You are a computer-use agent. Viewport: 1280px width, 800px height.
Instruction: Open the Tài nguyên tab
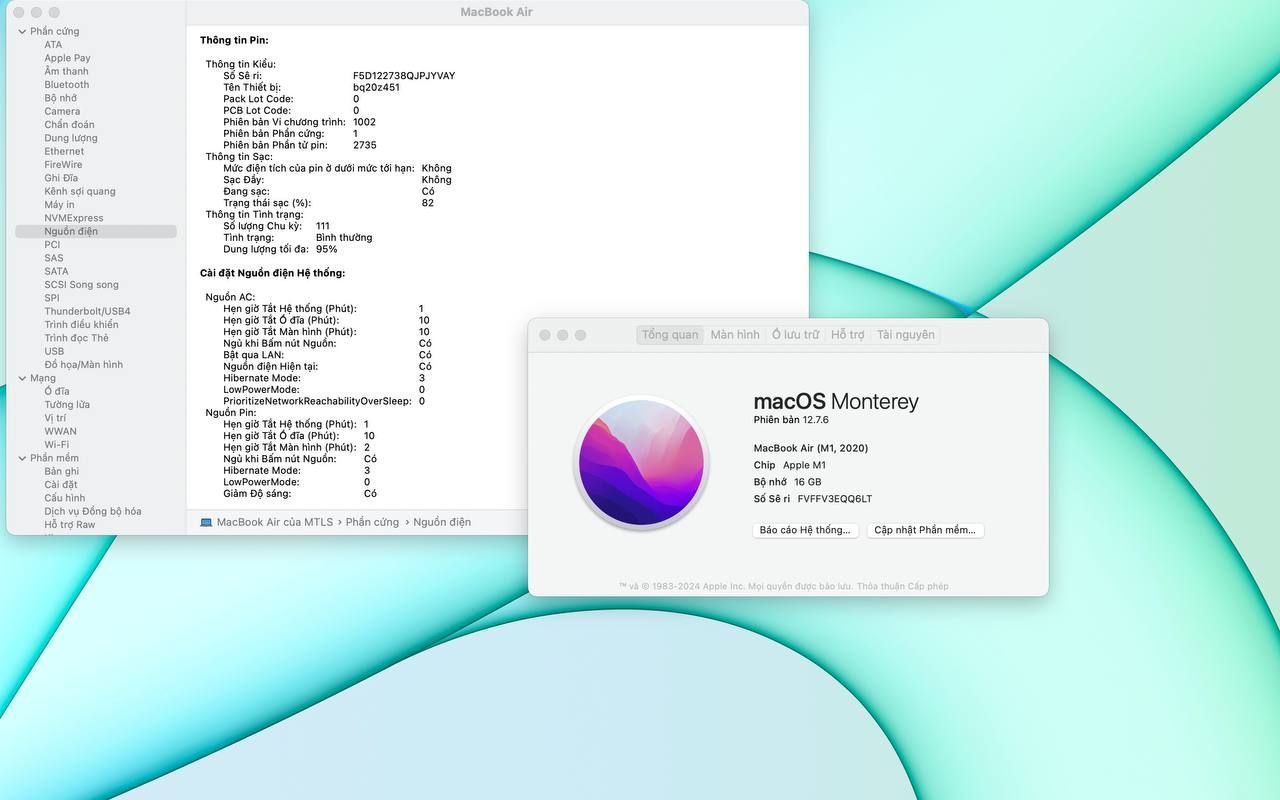click(906, 335)
